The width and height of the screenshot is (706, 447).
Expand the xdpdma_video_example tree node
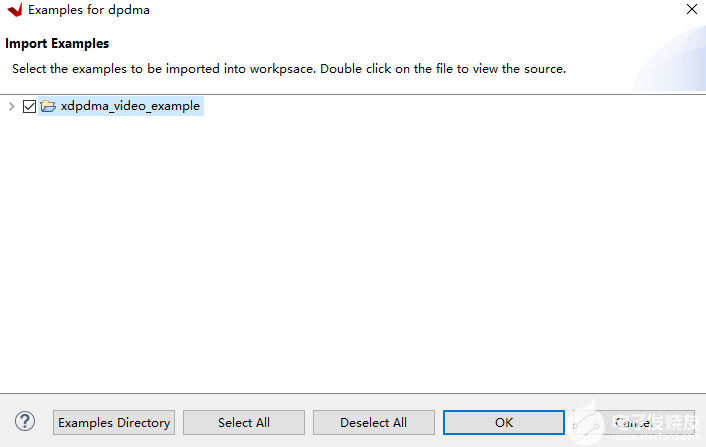(11, 106)
